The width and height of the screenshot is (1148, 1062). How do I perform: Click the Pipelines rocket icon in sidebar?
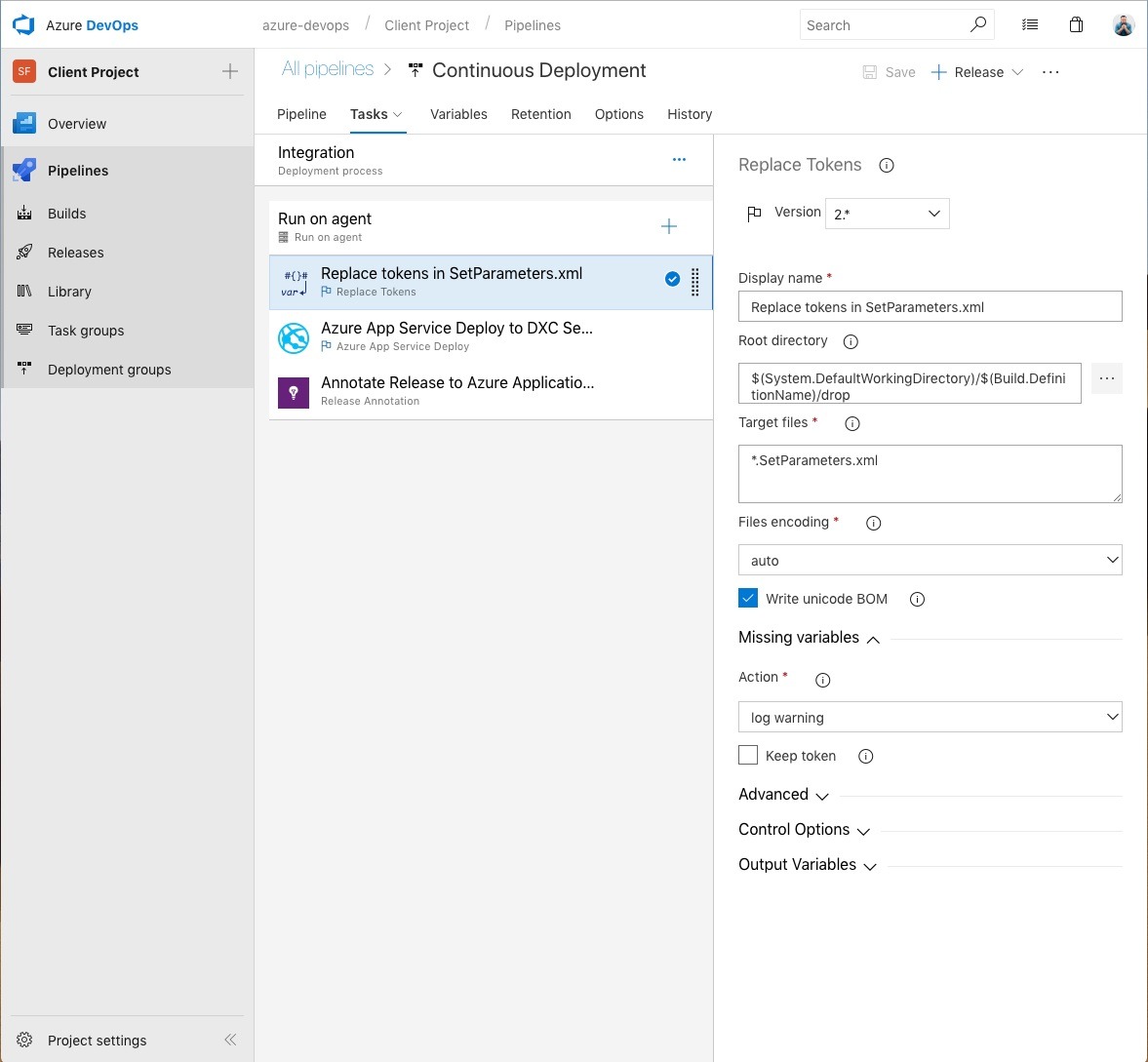(x=24, y=171)
